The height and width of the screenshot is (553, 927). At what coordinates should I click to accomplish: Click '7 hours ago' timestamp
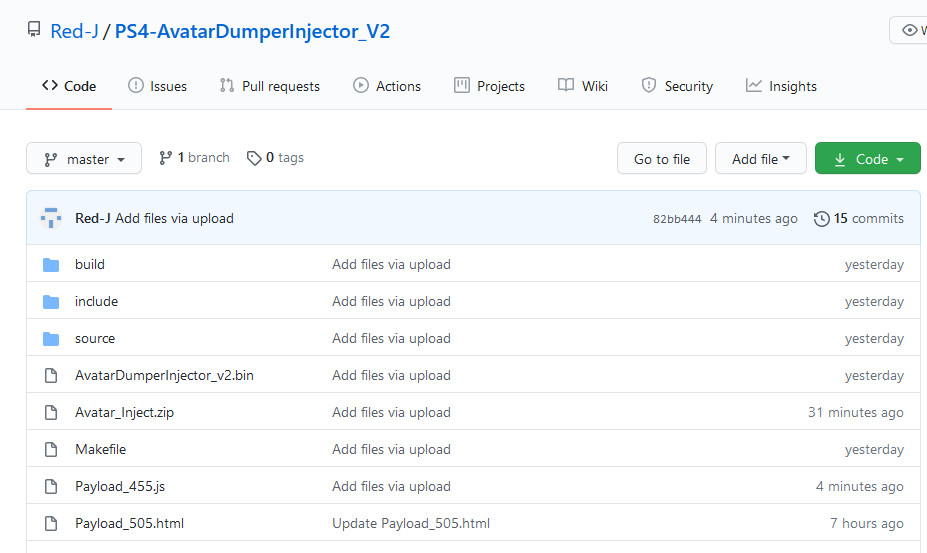866,523
